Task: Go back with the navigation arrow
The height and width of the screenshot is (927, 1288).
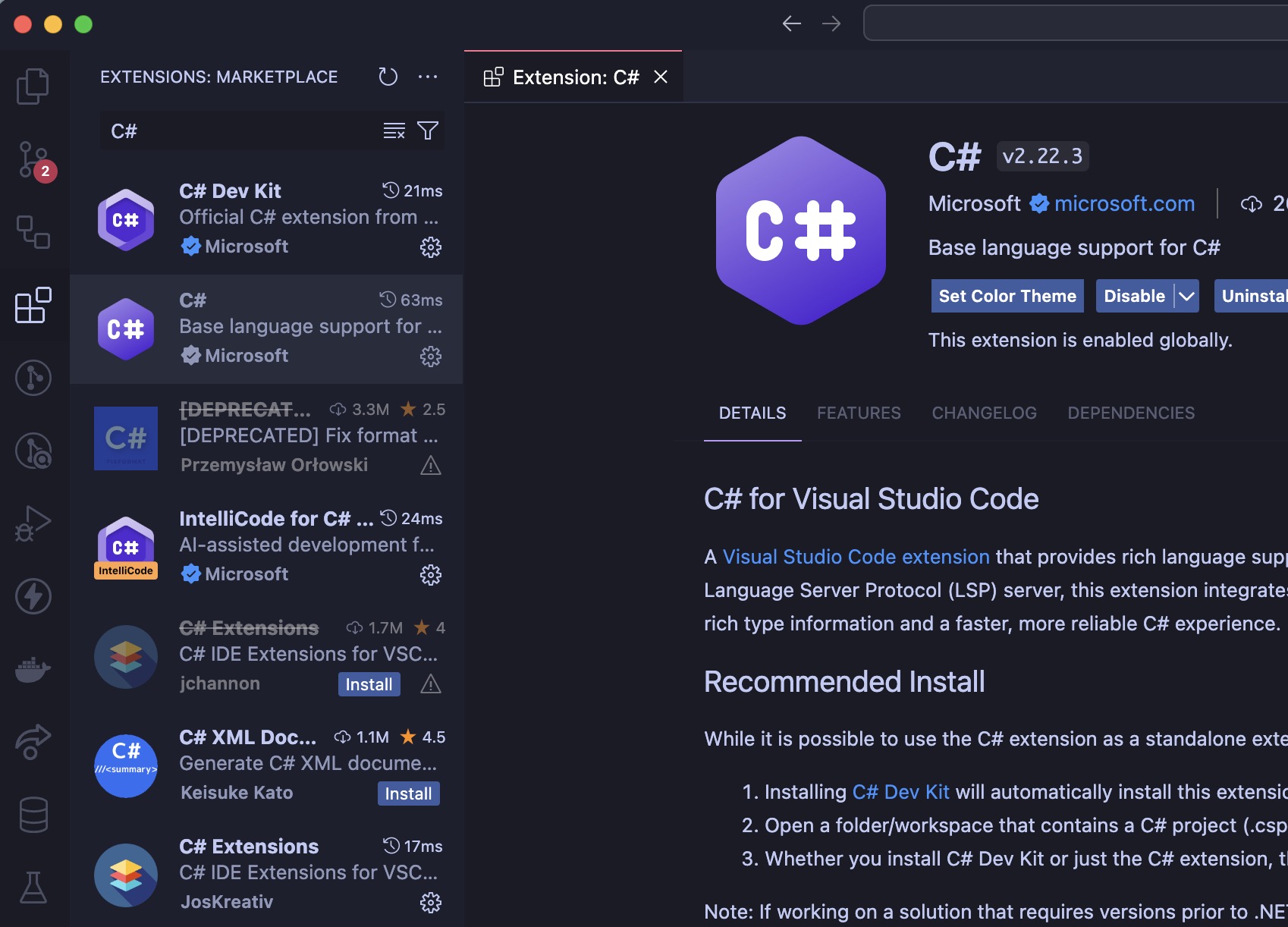Action: (792, 24)
